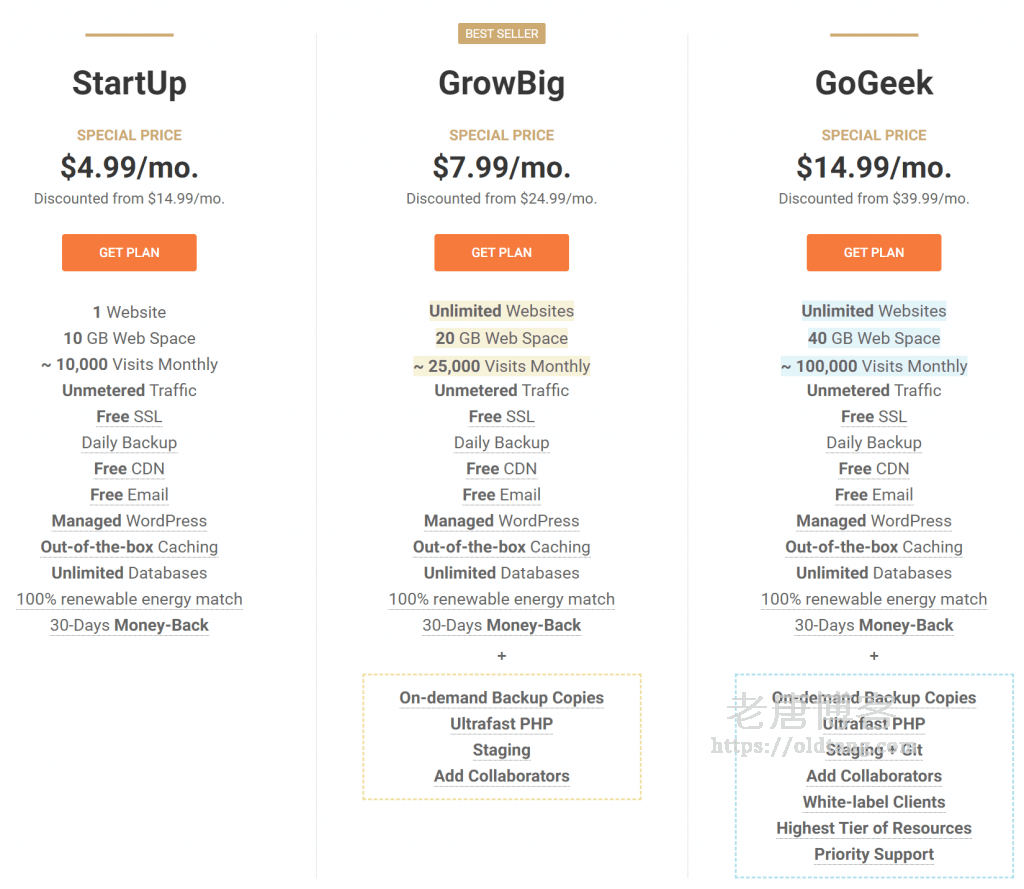
Task: Click Add Collaborators under GrowBig
Action: tap(501, 776)
